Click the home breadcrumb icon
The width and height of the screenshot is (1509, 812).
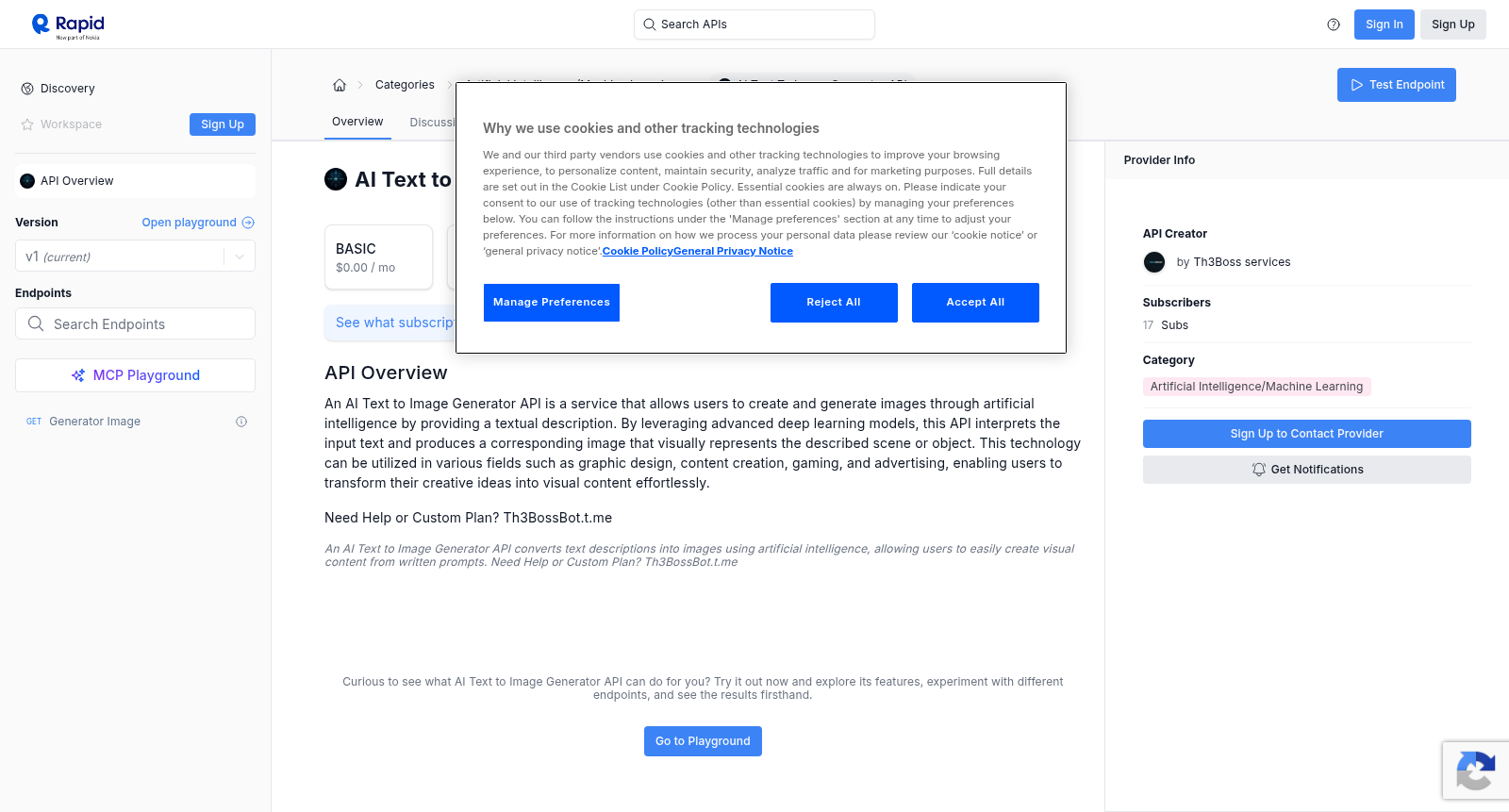(x=340, y=85)
